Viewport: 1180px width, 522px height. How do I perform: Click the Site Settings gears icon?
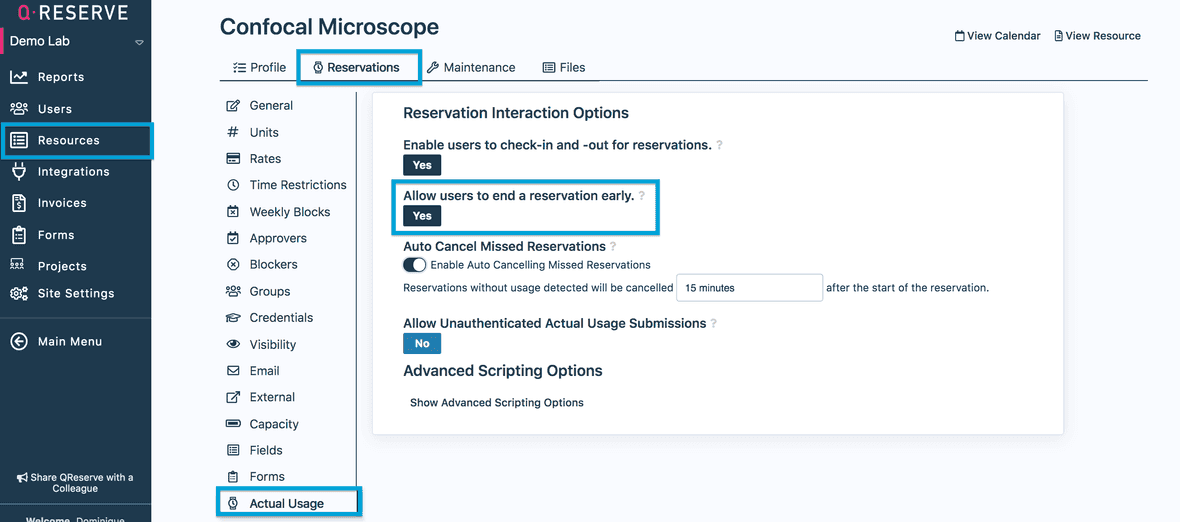point(19,294)
